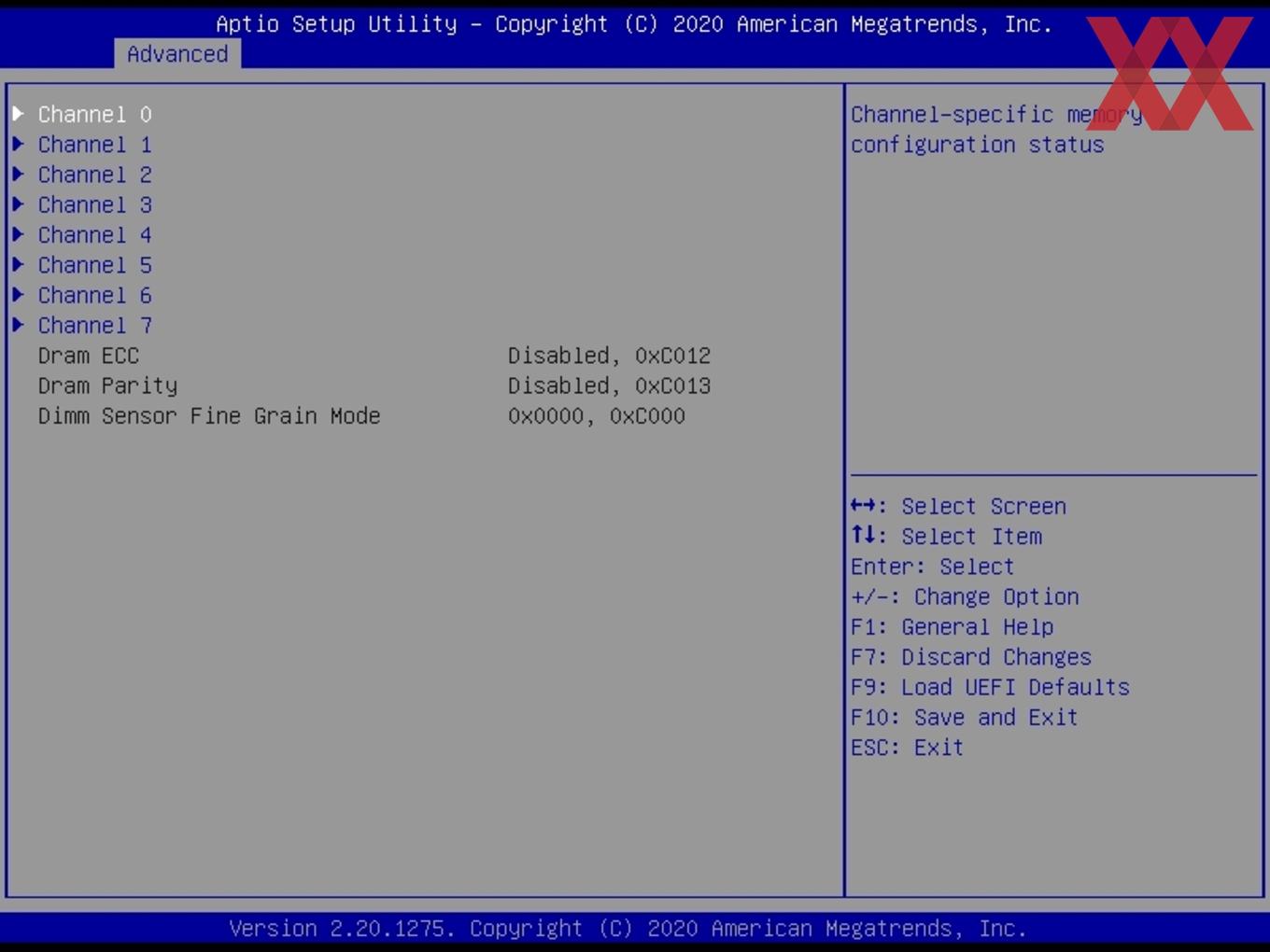Click the +/-: Change Option hint
Image resolution: width=1270 pixels, height=952 pixels.
coord(965,596)
